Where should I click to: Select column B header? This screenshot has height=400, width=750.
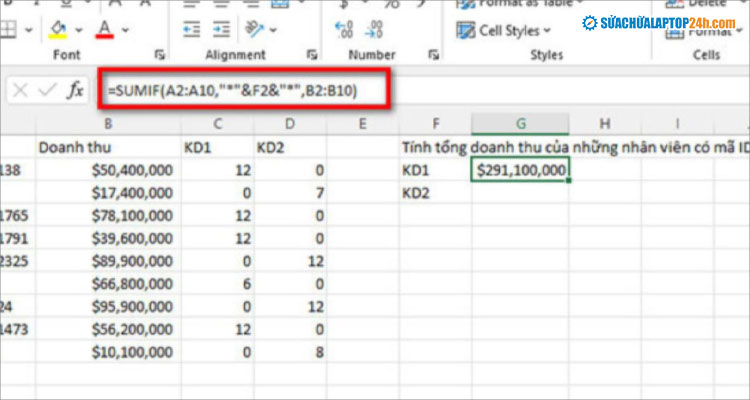pyautogui.click(x=108, y=124)
